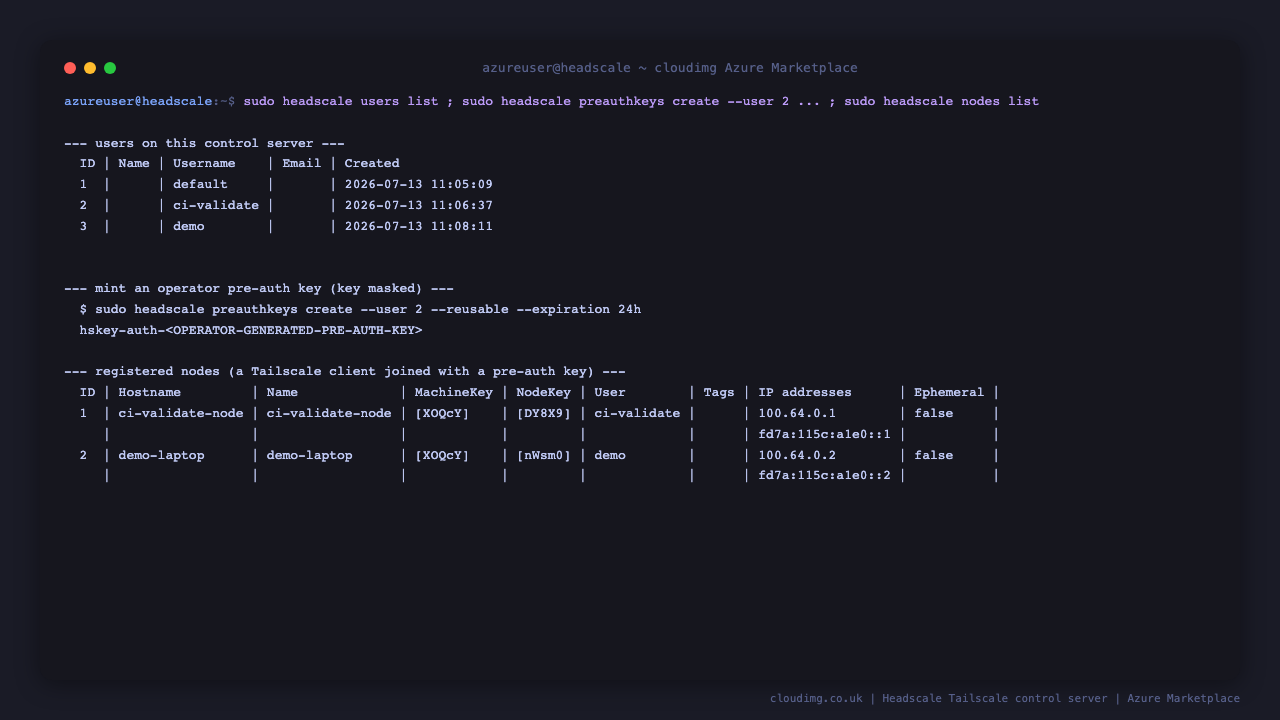Click the MachineKey '[XOQcY]' in the demo-laptop row
The height and width of the screenshot is (720, 1280).
click(x=442, y=455)
